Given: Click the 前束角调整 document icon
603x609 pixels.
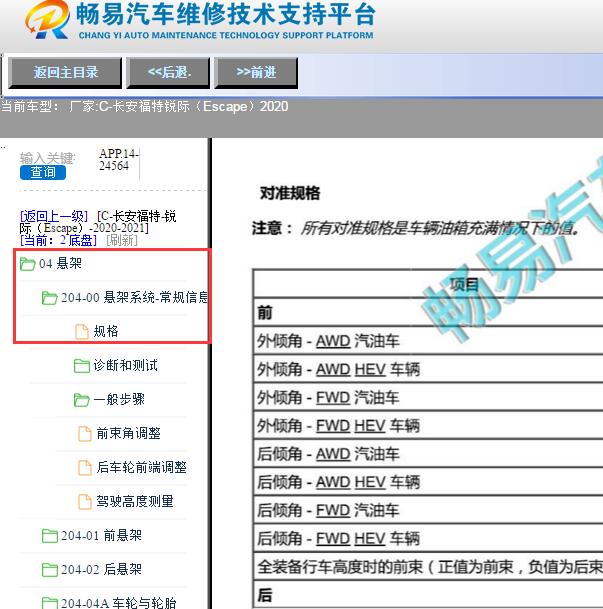Looking at the screenshot, I should [85, 434].
